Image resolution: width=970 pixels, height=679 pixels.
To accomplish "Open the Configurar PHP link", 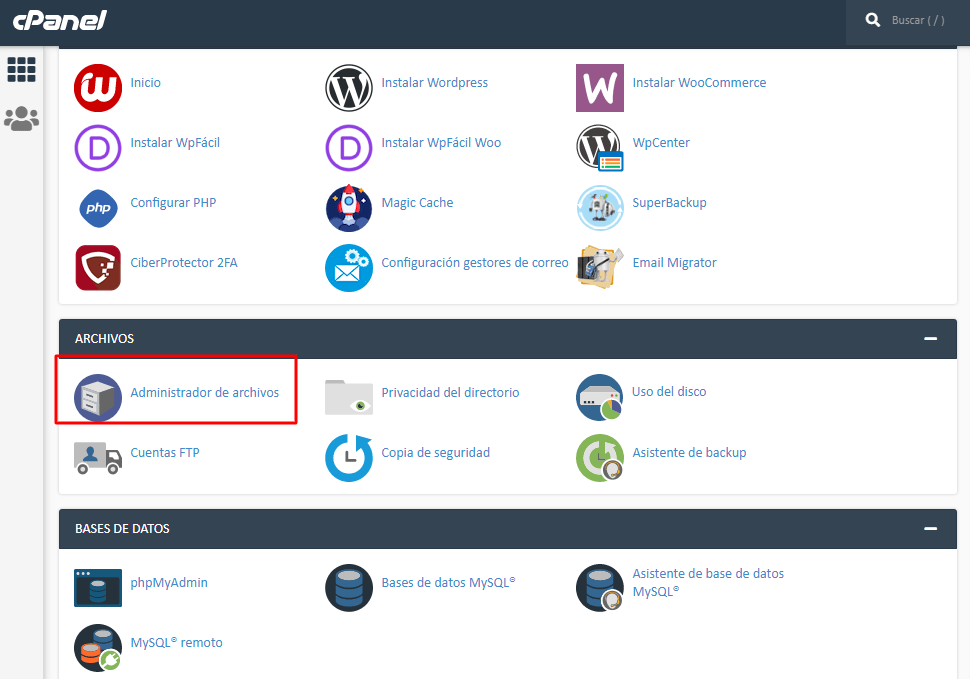I will point(173,203).
